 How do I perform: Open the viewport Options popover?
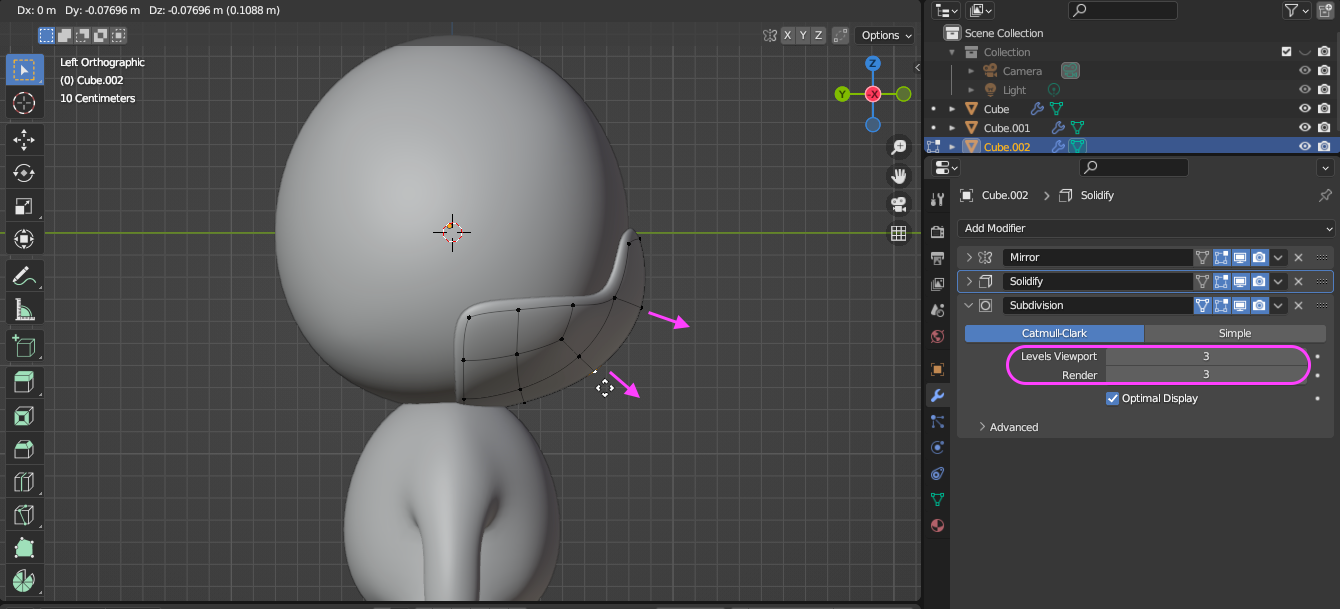[x=886, y=35]
